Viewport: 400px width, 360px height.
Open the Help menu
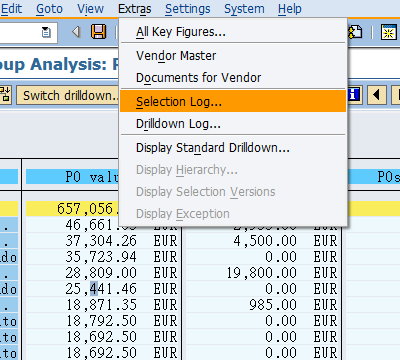290,9
